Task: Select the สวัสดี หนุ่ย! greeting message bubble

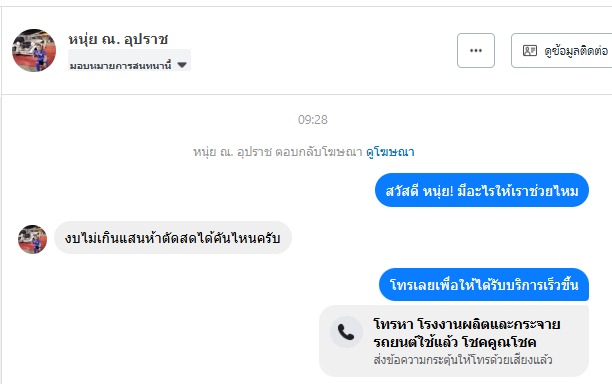Action: 482,190
